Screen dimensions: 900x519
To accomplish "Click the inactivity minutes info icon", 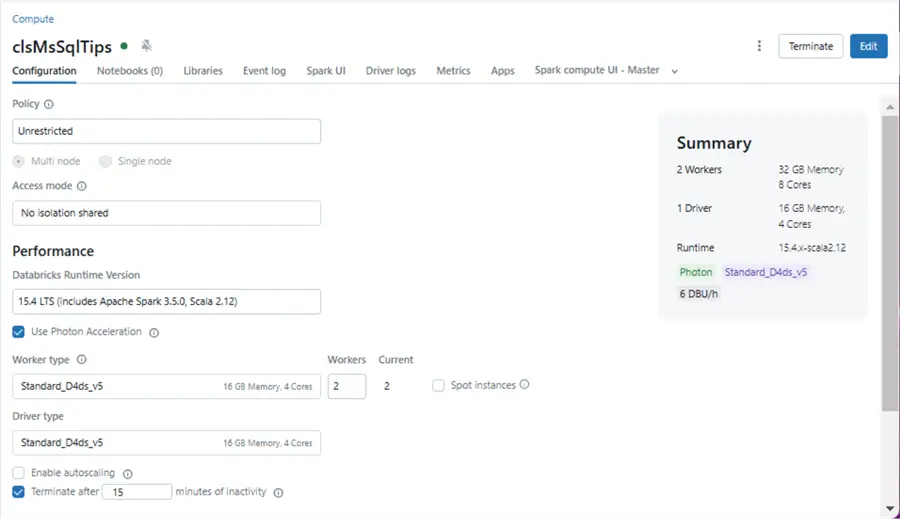I will click(x=278, y=493).
